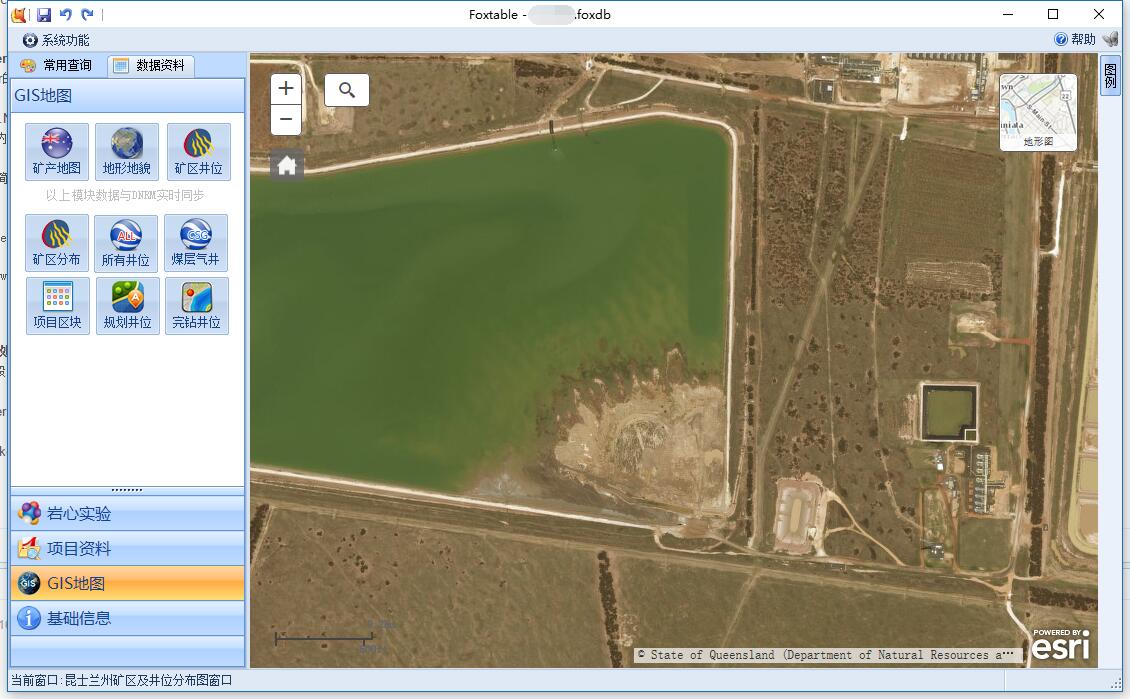The image size is (1130, 699).
Task: Click the redo arrow in title bar
Action: tap(87, 14)
